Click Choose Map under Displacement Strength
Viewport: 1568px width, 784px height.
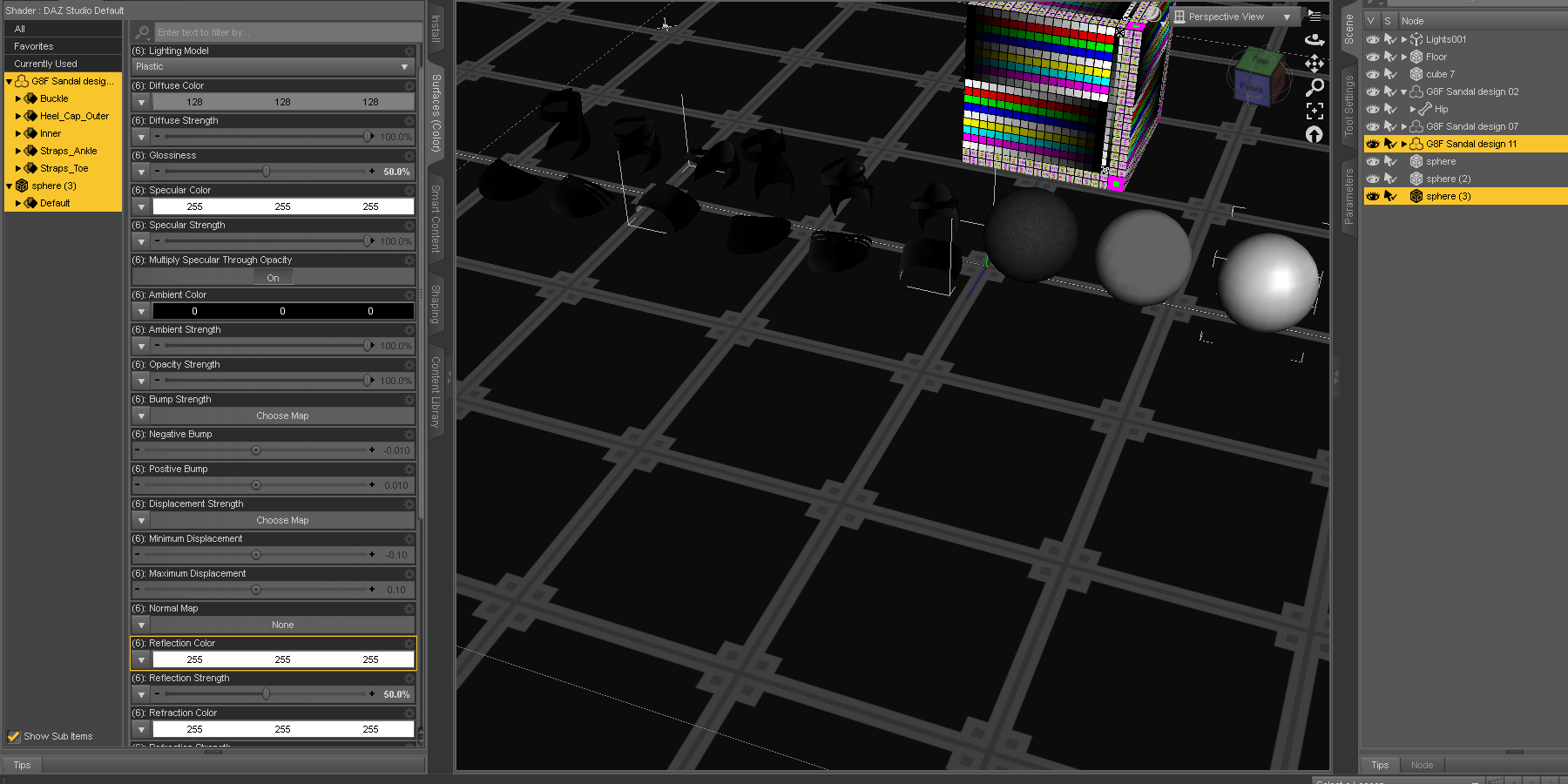(283, 520)
